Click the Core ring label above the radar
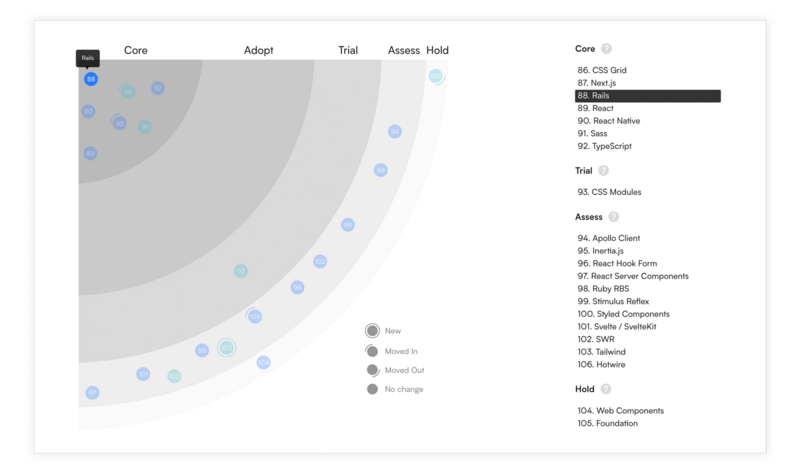Screen dimensions: 800x473 [136, 50]
